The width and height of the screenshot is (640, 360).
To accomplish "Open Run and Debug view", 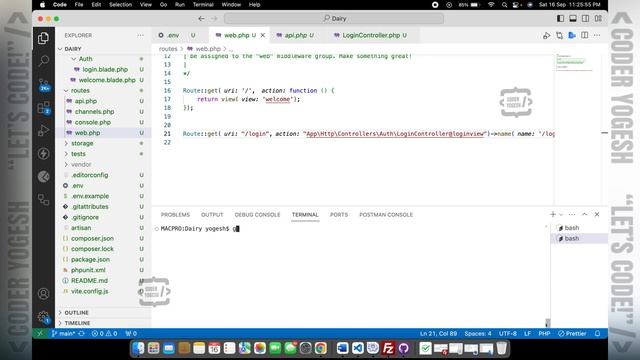I will point(43,131).
